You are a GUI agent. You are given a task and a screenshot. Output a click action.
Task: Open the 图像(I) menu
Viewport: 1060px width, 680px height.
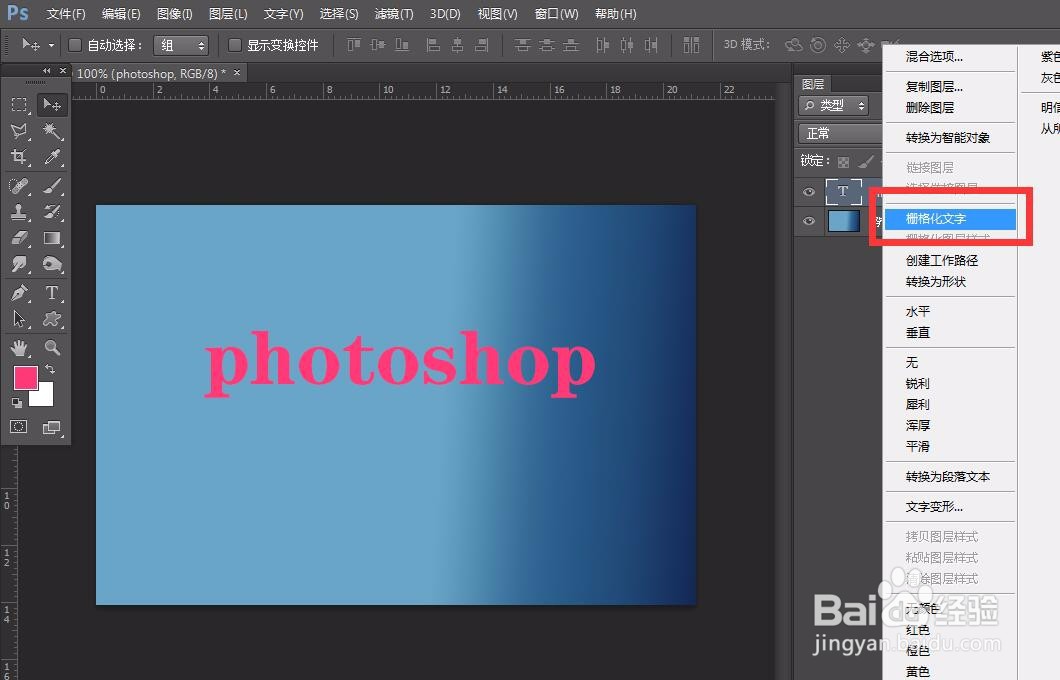tap(174, 14)
